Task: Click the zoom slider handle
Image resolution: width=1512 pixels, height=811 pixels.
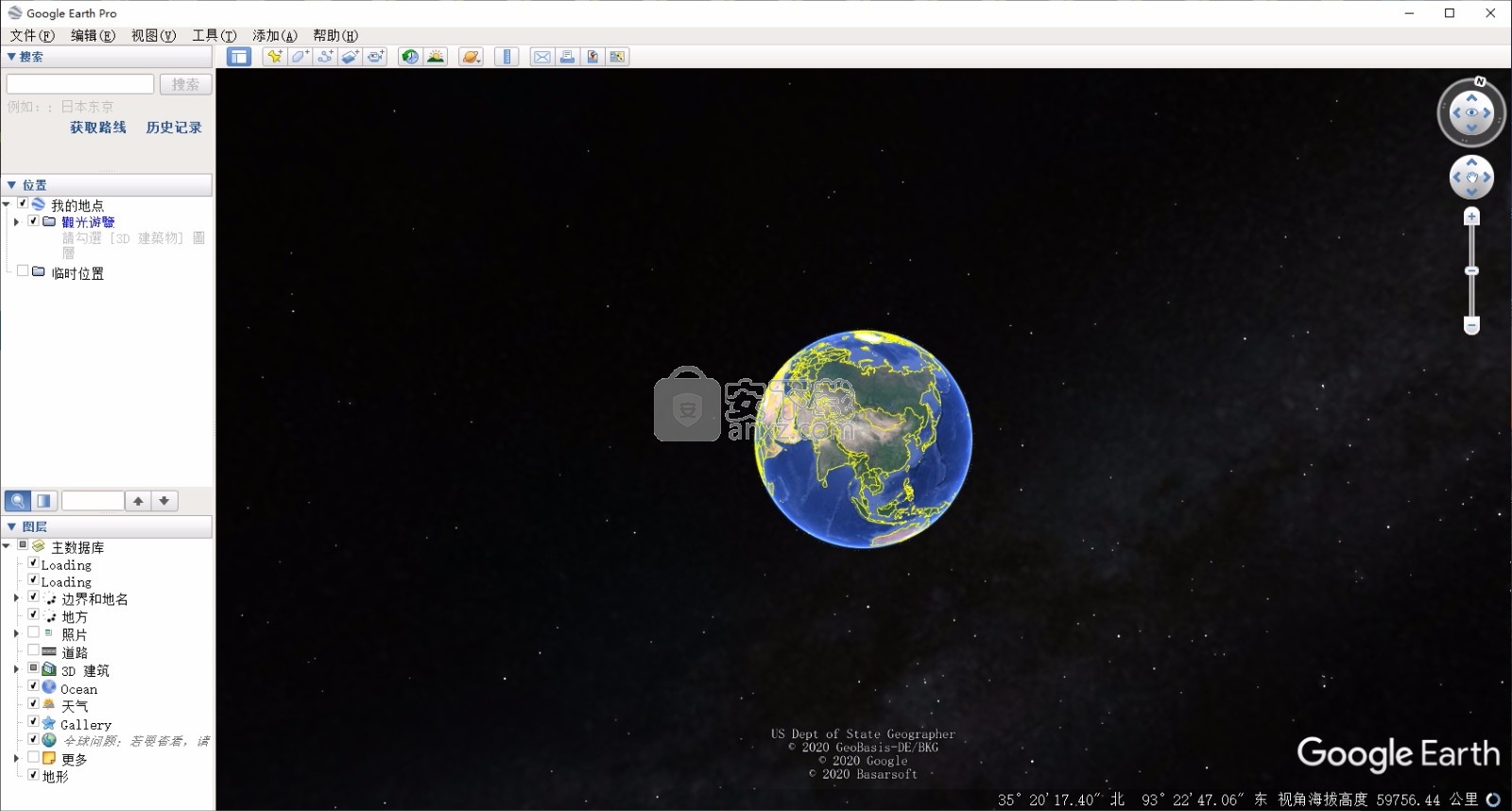Action: coord(1471,271)
